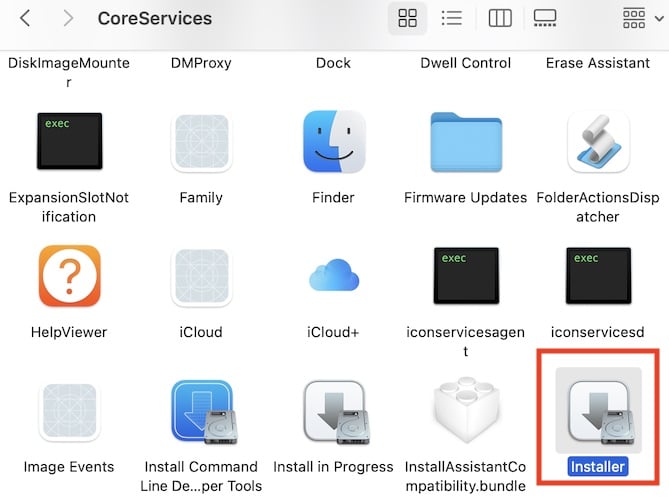
Task: Select the Family generic app icon
Action: (201, 142)
